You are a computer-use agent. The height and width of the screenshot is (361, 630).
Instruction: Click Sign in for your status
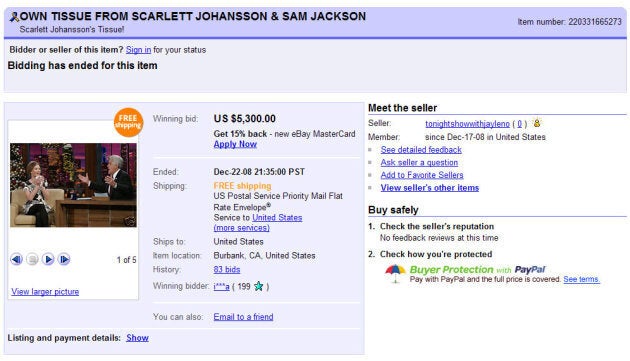[138, 50]
